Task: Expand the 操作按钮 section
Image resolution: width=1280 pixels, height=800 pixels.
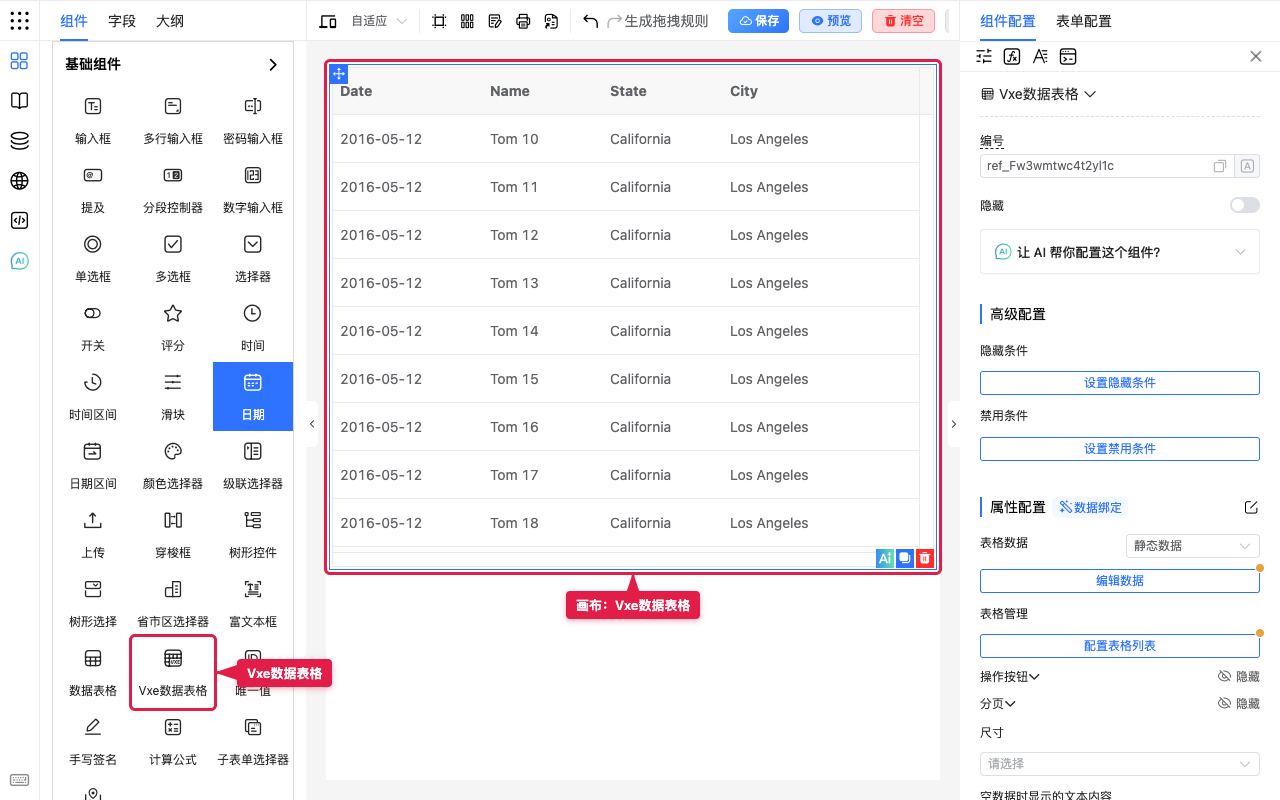Action: 1010,676
